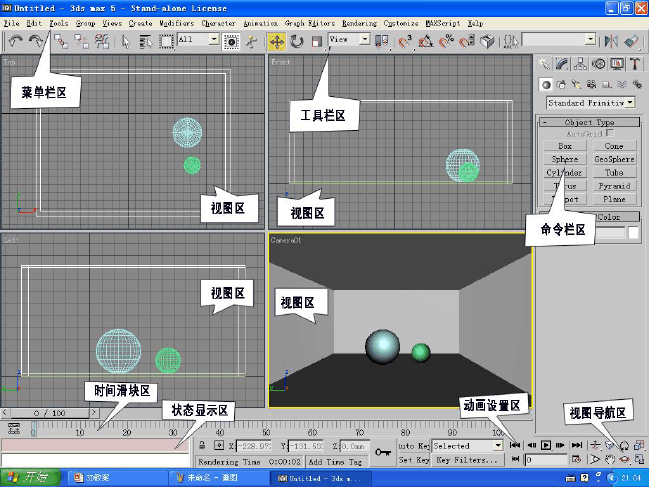Viewport: 649px width, 487px height.
Task: Select the Rotate transform tool
Action: [x=297, y=41]
